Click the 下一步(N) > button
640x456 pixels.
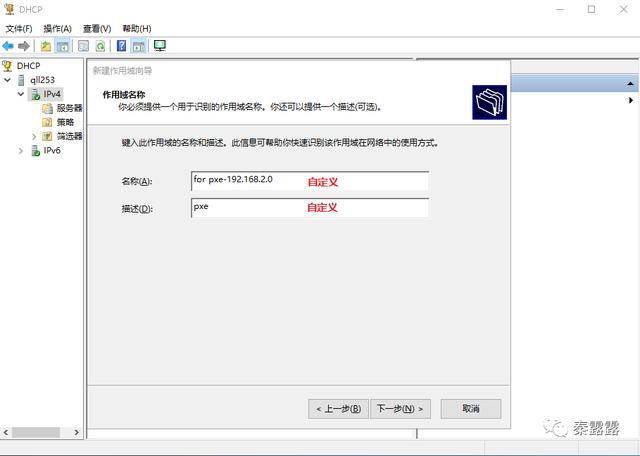coord(400,409)
